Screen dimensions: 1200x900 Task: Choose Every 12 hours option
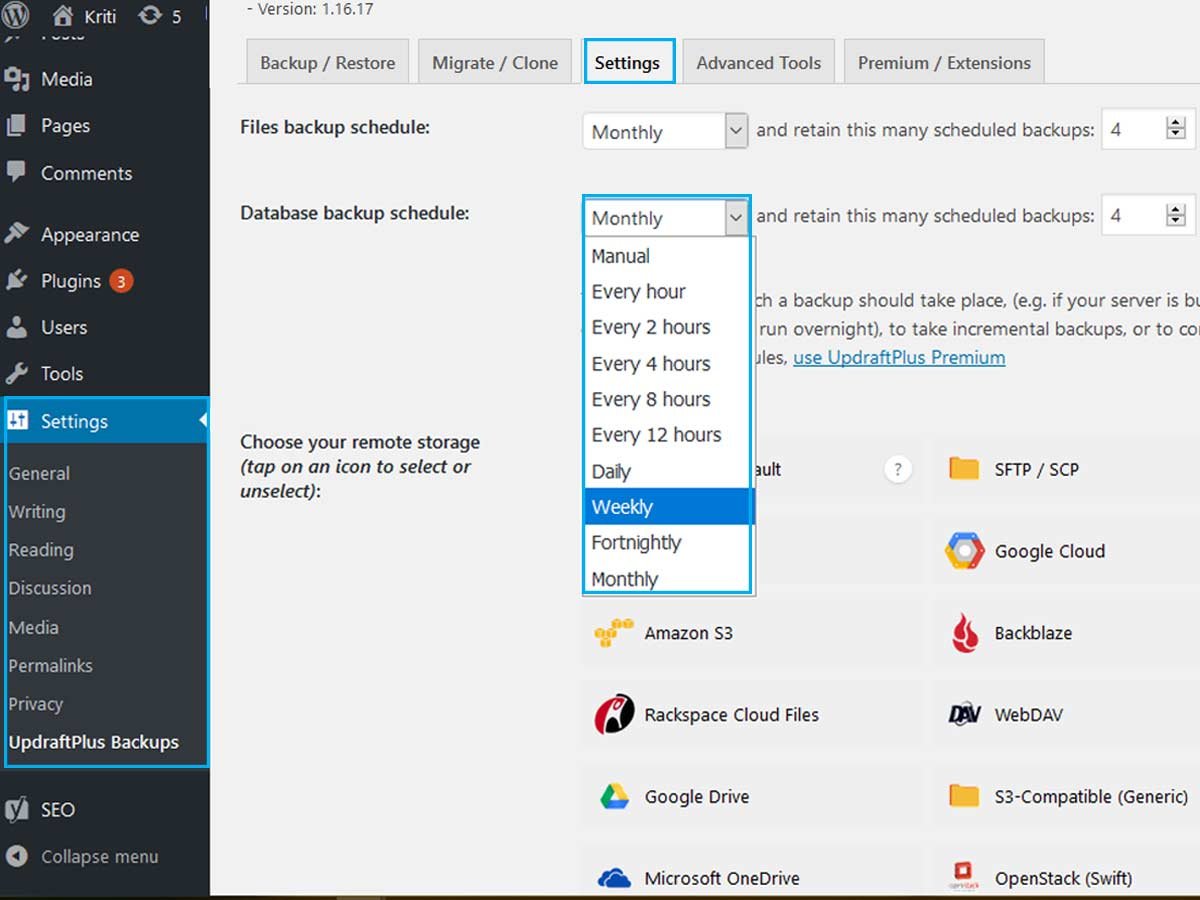point(667,436)
